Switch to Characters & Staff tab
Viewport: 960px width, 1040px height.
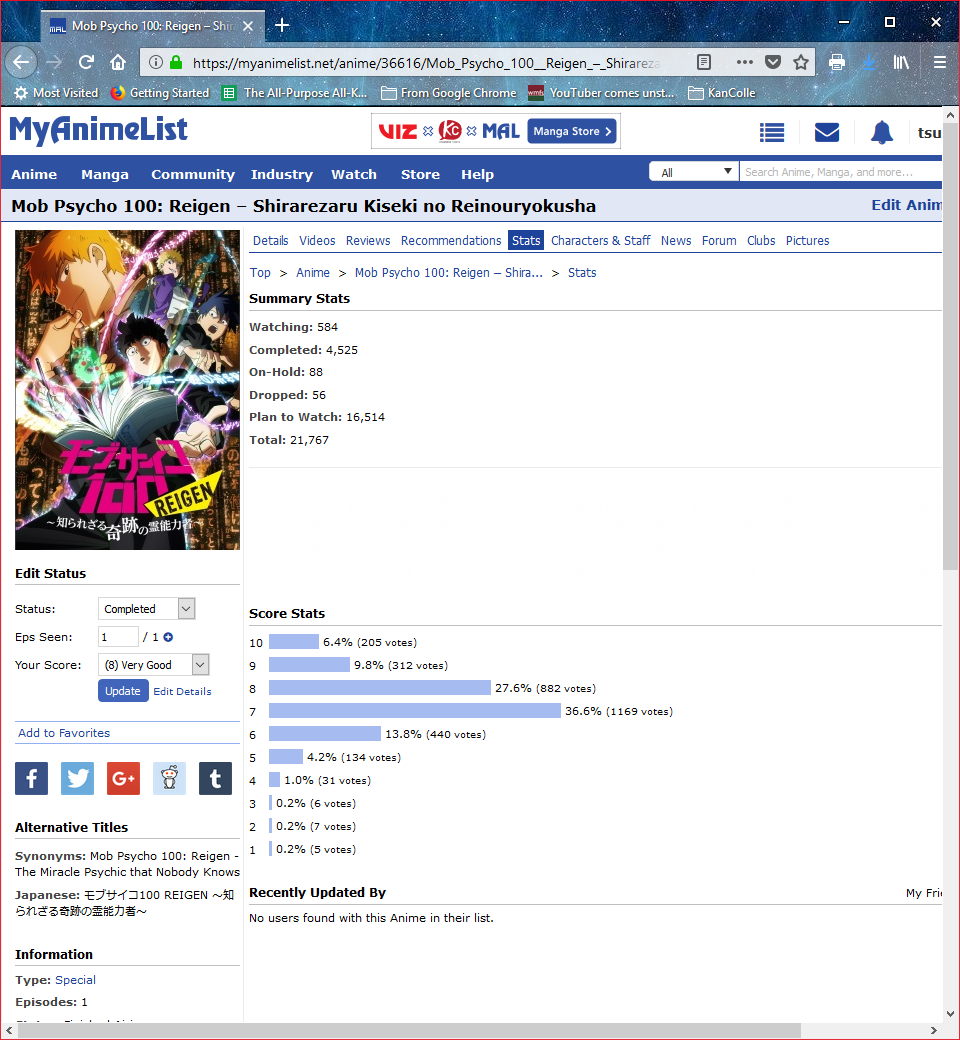pyautogui.click(x=600, y=241)
